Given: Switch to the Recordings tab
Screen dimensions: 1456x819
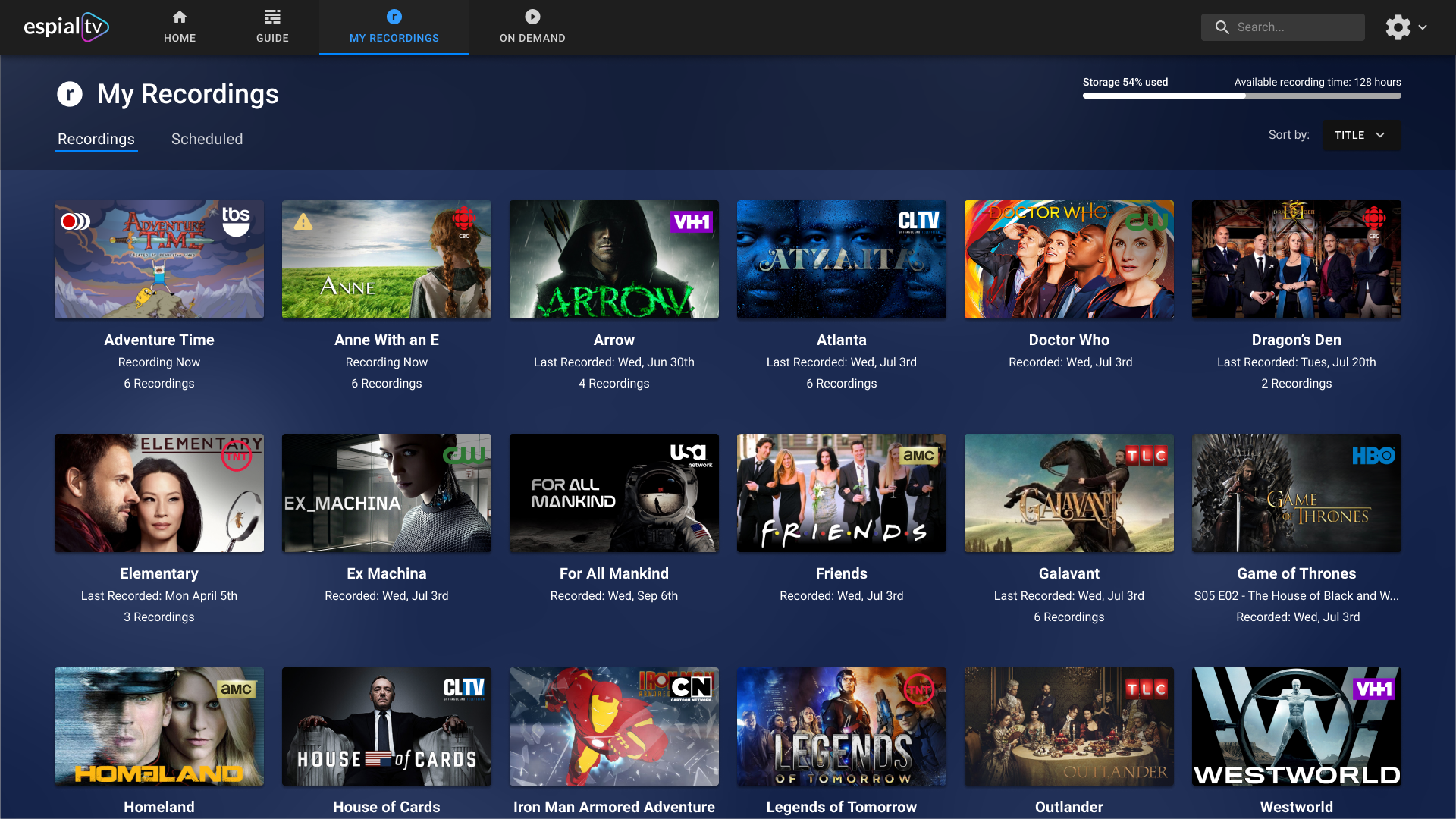Looking at the screenshot, I should click(x=96, y=139).
